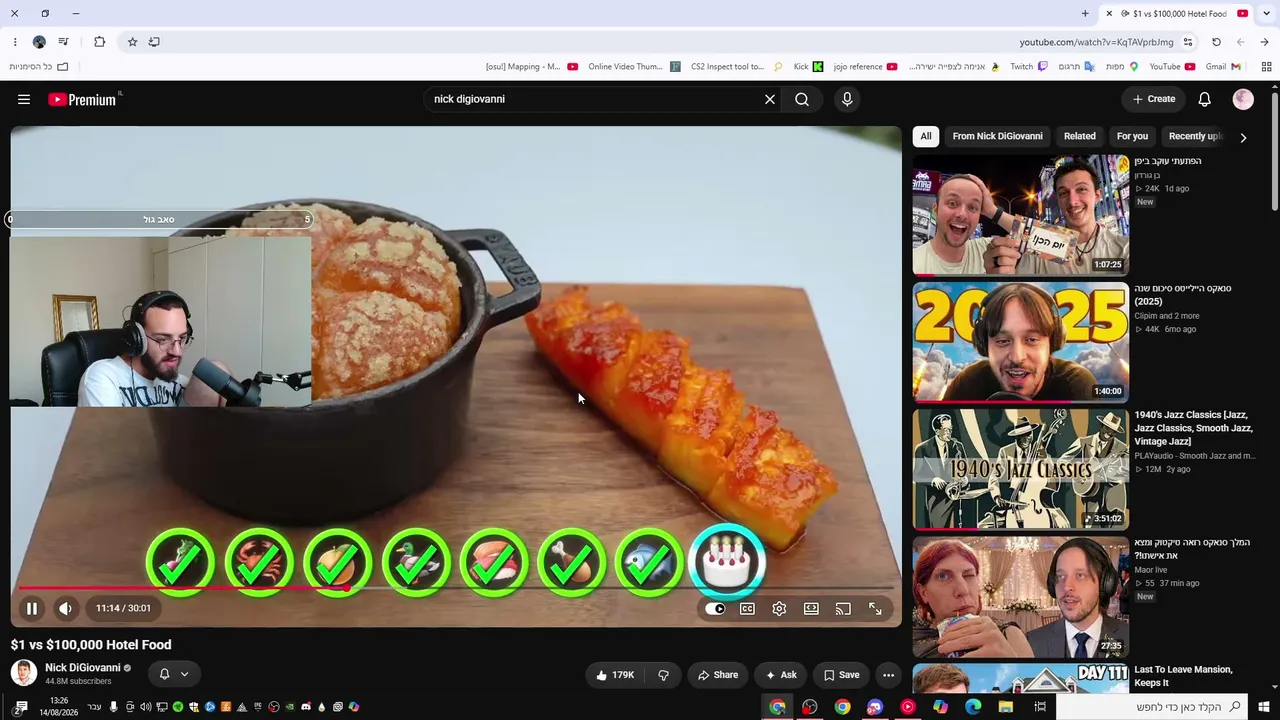Open a new browser tab
This screenshot has width=1280, height=720.
coord(1085,13)
